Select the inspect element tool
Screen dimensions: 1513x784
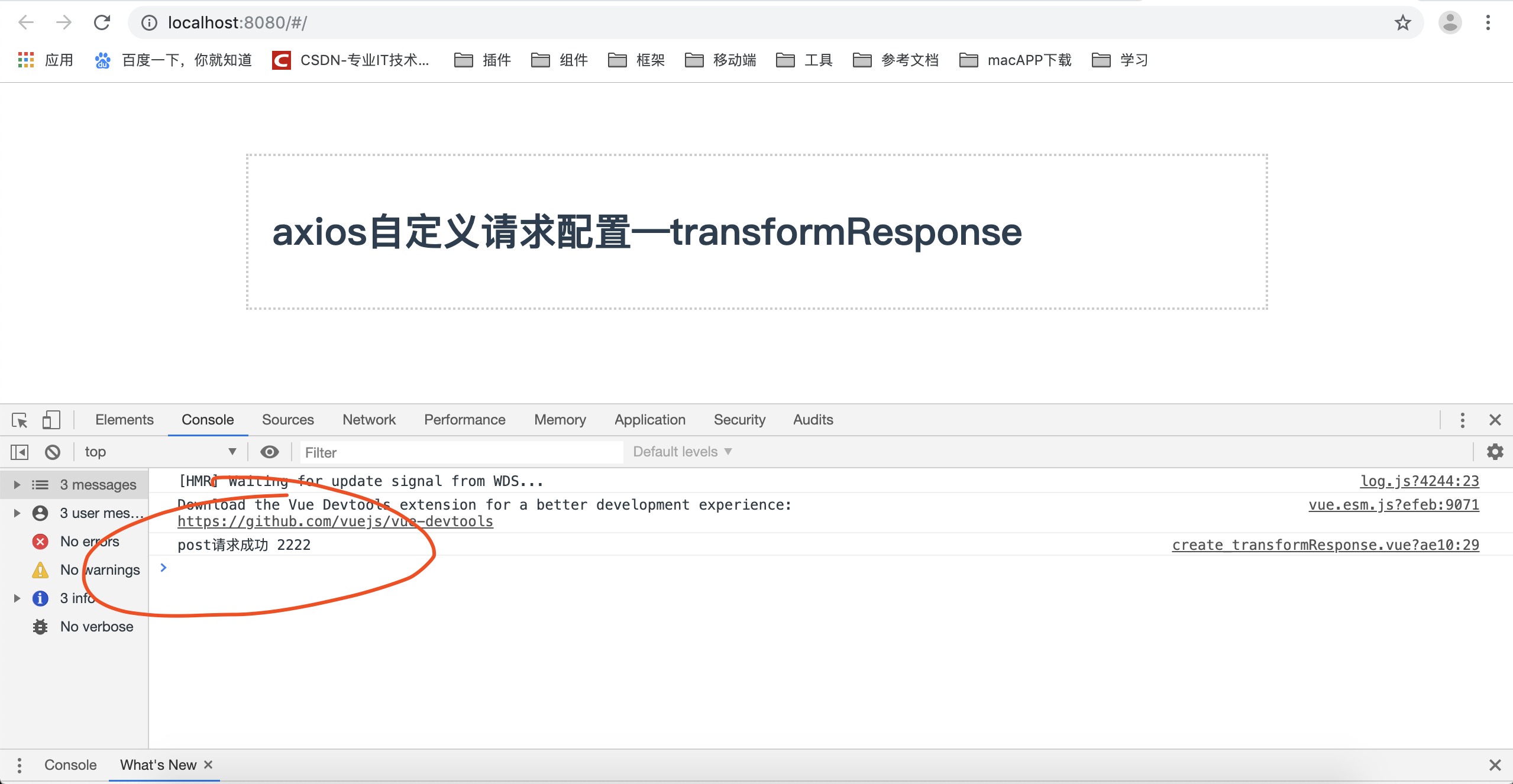tap(20, 420)
